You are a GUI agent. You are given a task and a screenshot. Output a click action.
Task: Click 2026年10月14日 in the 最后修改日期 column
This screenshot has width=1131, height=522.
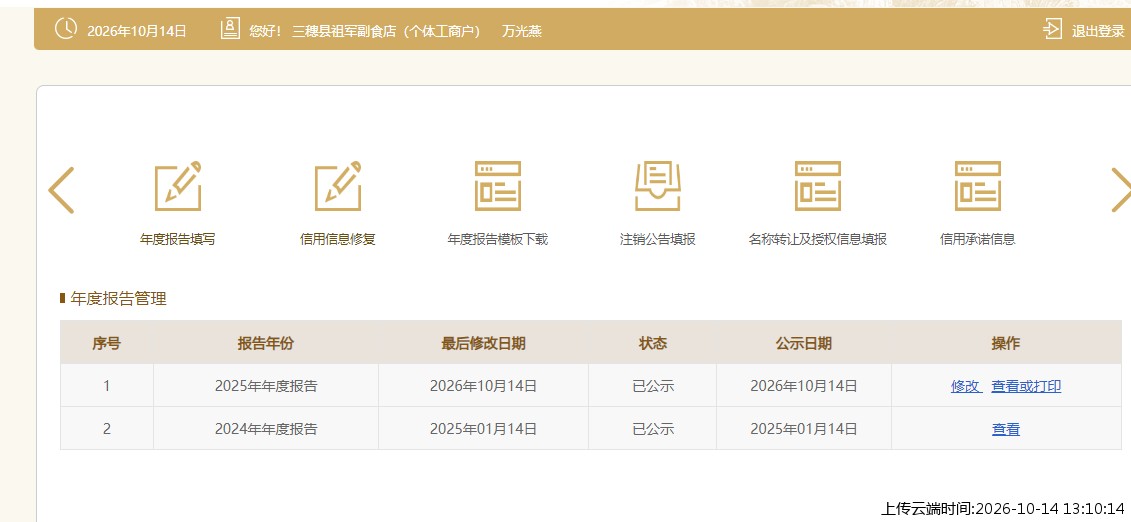[483, 386]
